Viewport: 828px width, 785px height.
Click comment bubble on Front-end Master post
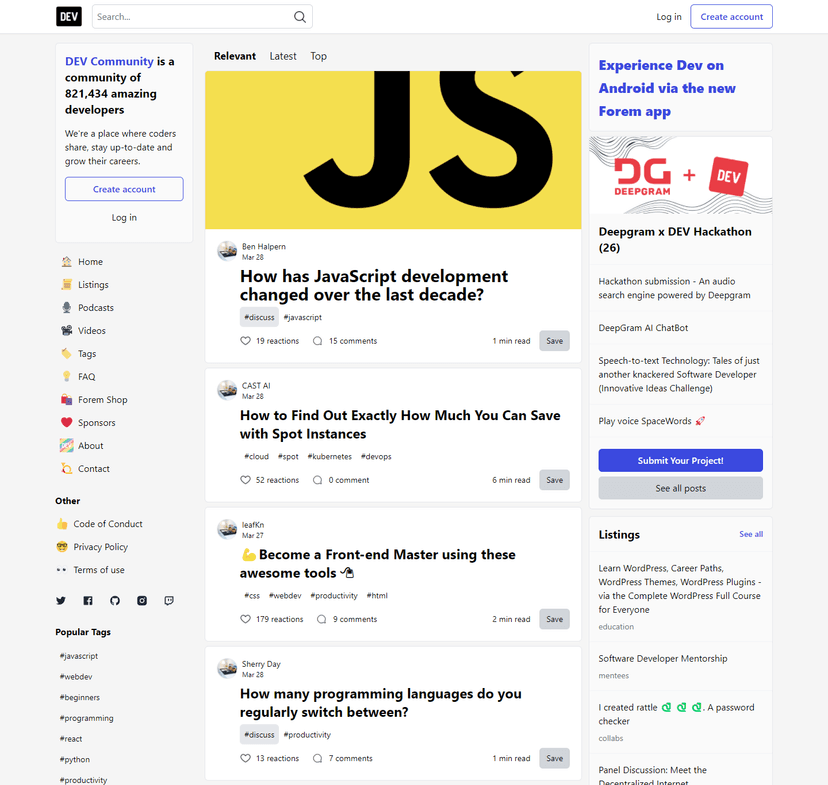321,619
